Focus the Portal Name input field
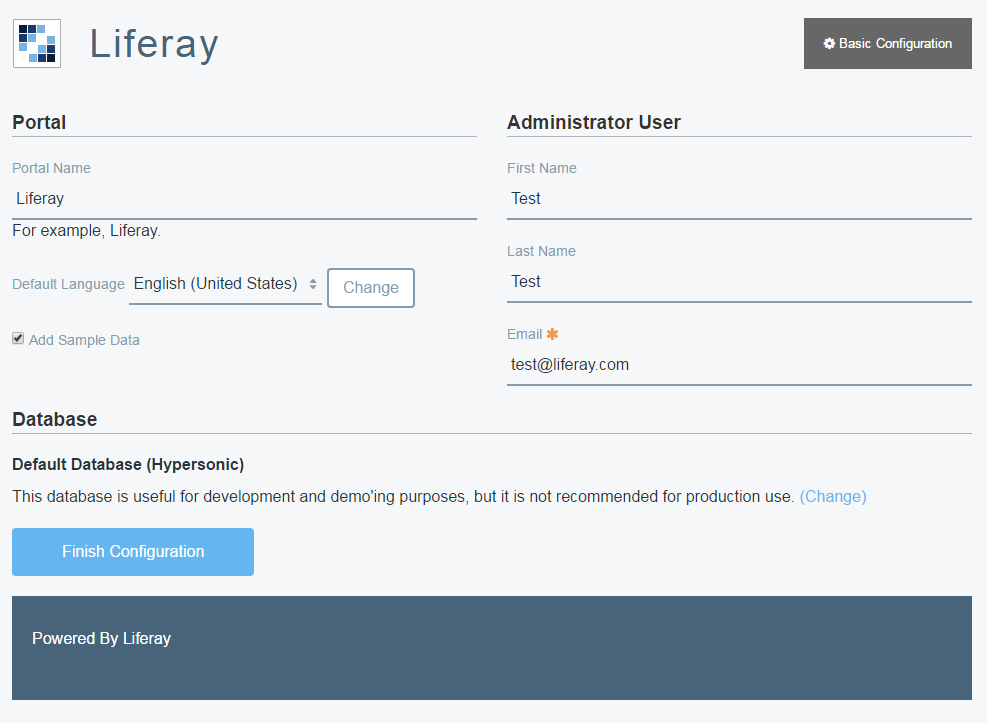The image size is (987, 723). coord(244,199)
